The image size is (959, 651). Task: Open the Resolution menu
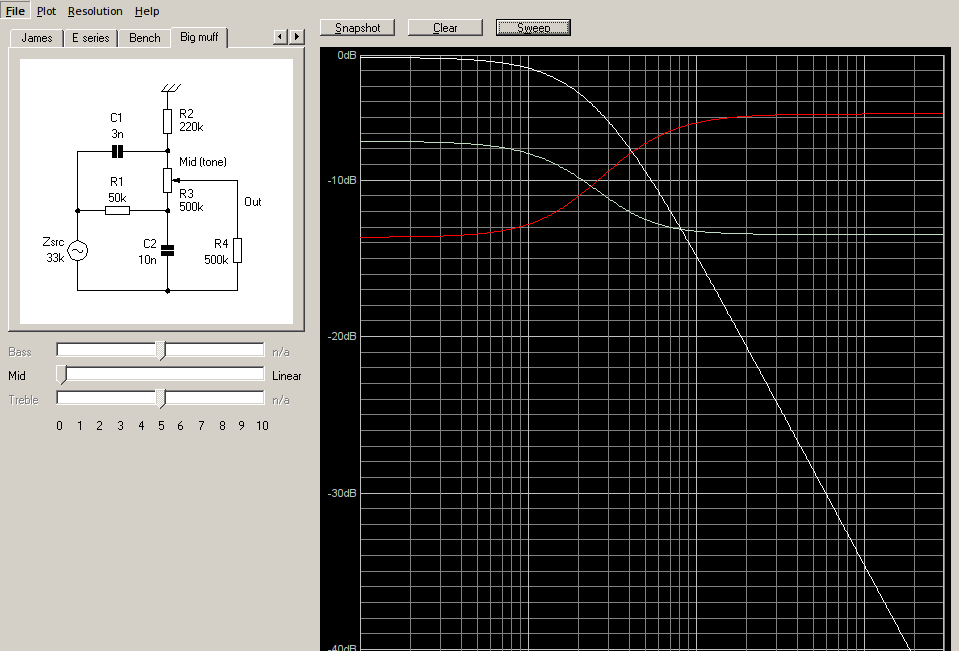point(95,11)
